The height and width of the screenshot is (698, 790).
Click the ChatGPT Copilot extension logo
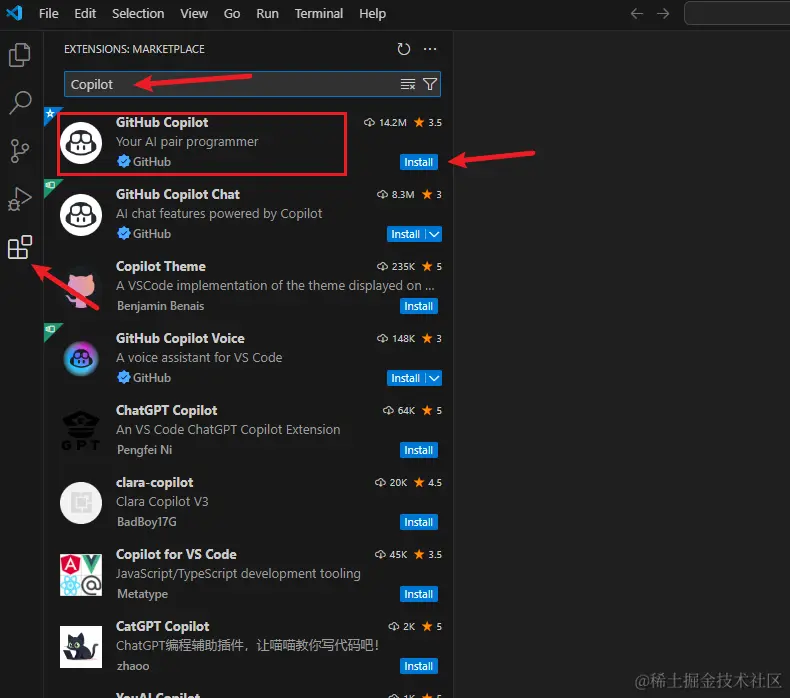(x=81, y=431)
